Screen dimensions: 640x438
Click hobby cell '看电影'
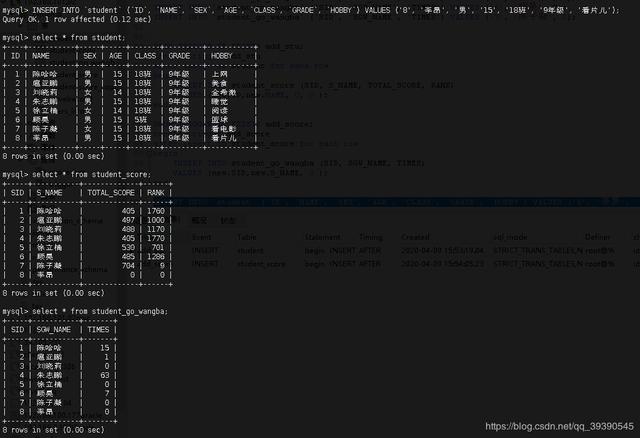coord(224,129)
